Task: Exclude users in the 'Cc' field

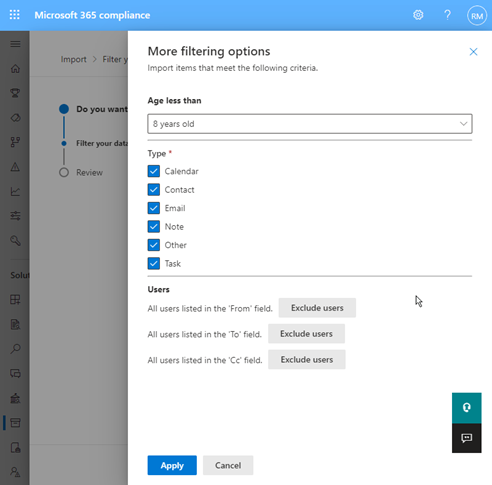Action: [x=307, y=360]
